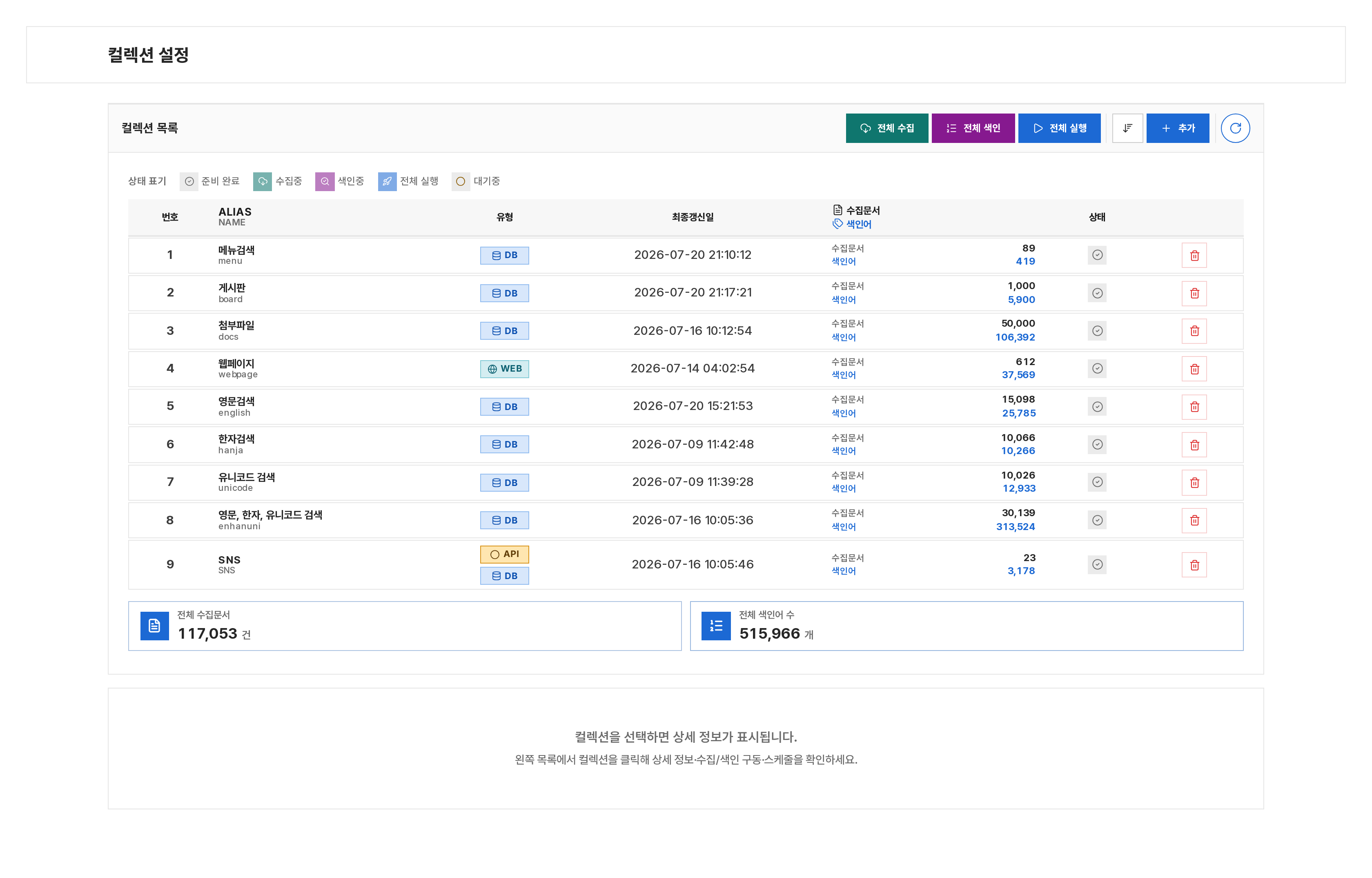Viewport: 1372px width, 878px height.
Task: Select the 첨부파일 collection name
Action: coord(236,325)
